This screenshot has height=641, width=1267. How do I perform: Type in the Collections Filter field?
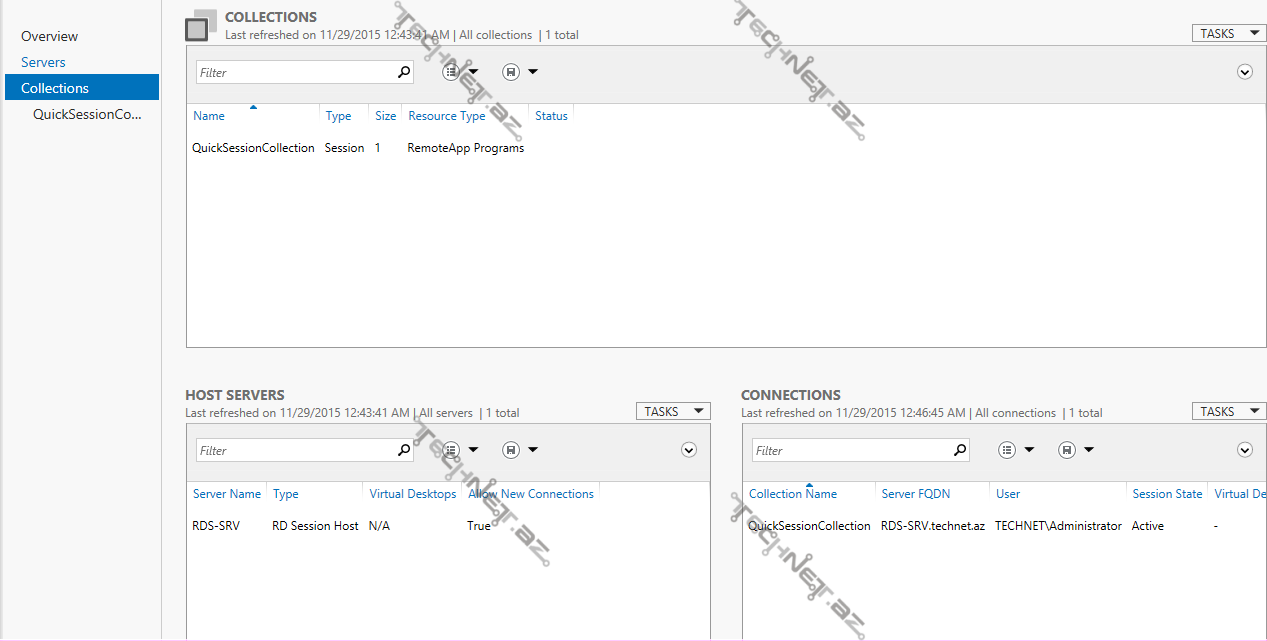pyautogui.click(x=295, y=72)
